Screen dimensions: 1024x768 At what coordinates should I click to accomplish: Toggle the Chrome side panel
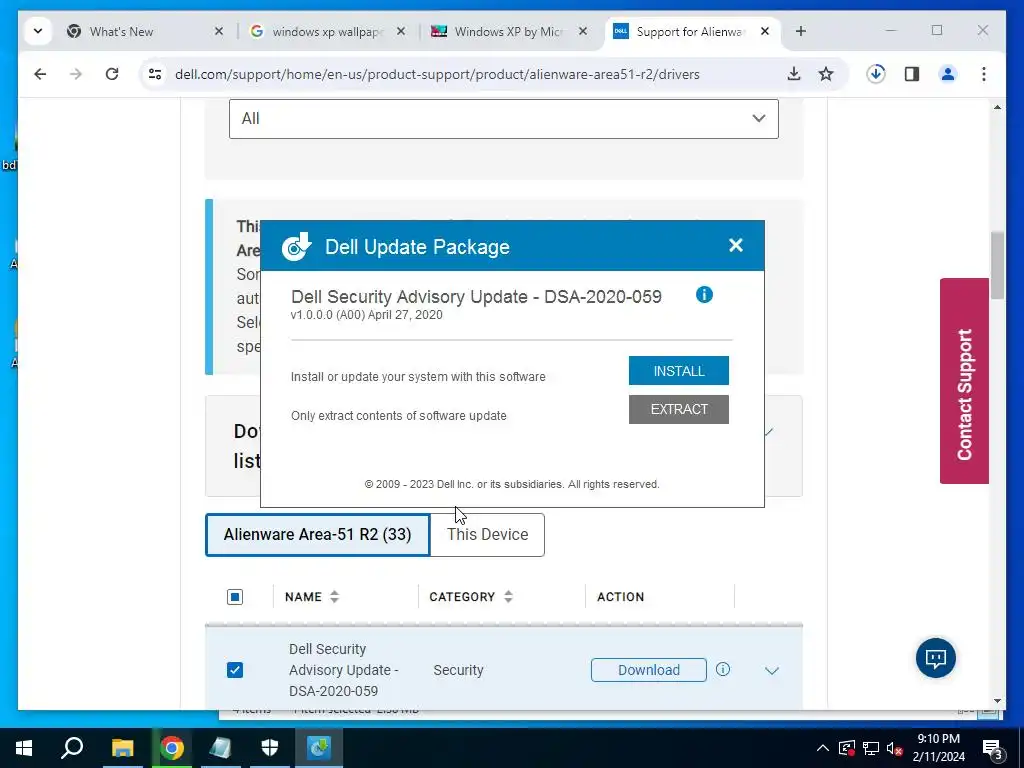912,74
